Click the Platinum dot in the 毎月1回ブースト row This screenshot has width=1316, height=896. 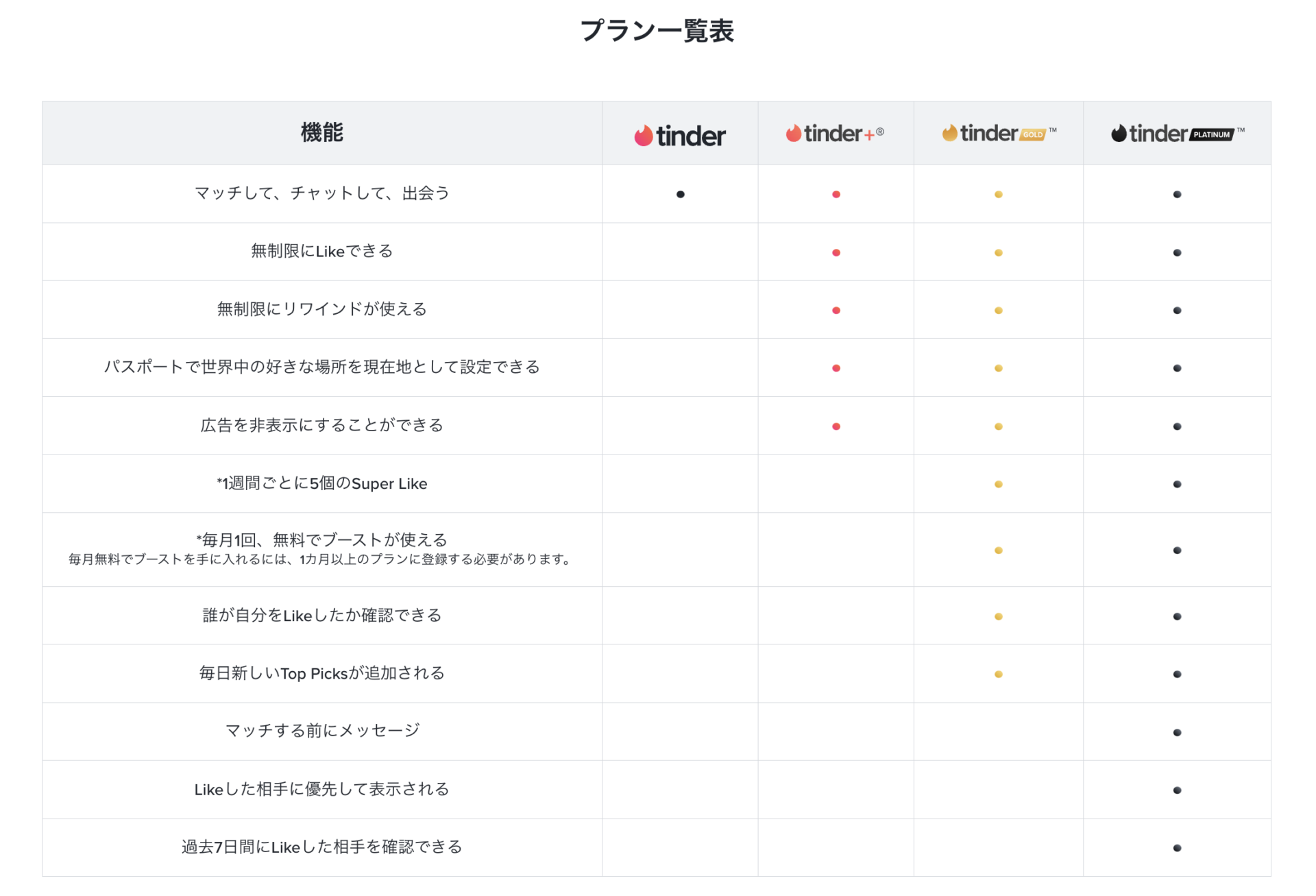pos(1177,550)
